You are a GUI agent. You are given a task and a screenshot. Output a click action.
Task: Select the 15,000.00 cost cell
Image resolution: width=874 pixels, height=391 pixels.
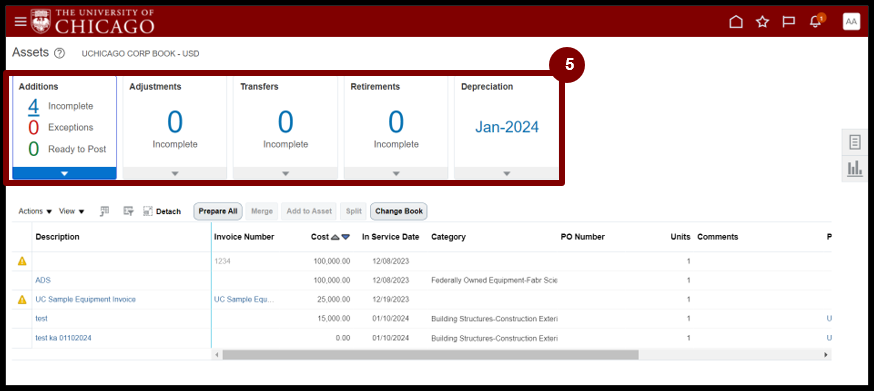(x=334, y=318)
